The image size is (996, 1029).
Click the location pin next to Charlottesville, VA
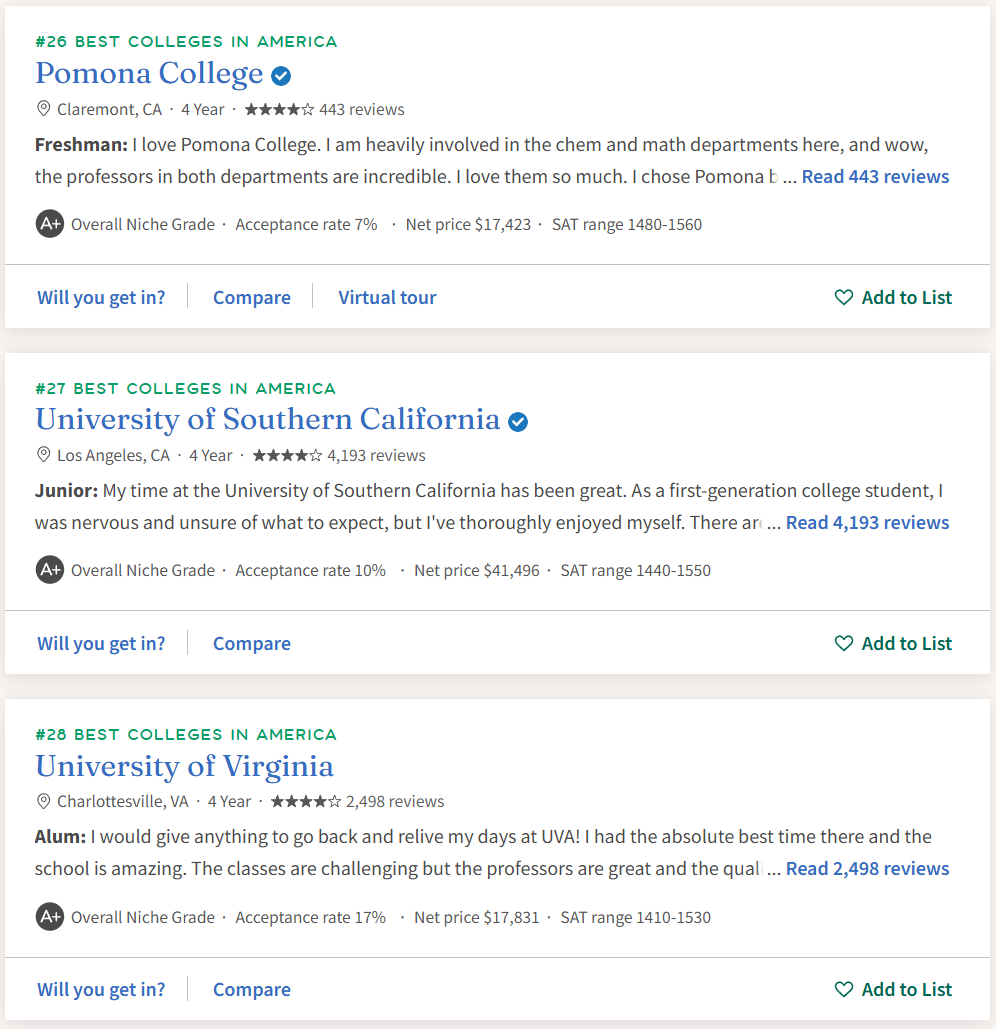tap(43, 801)
